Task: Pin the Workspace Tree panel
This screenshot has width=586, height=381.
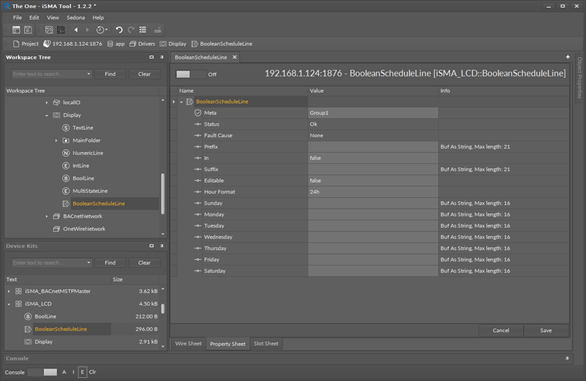Action: click(162, 57)
